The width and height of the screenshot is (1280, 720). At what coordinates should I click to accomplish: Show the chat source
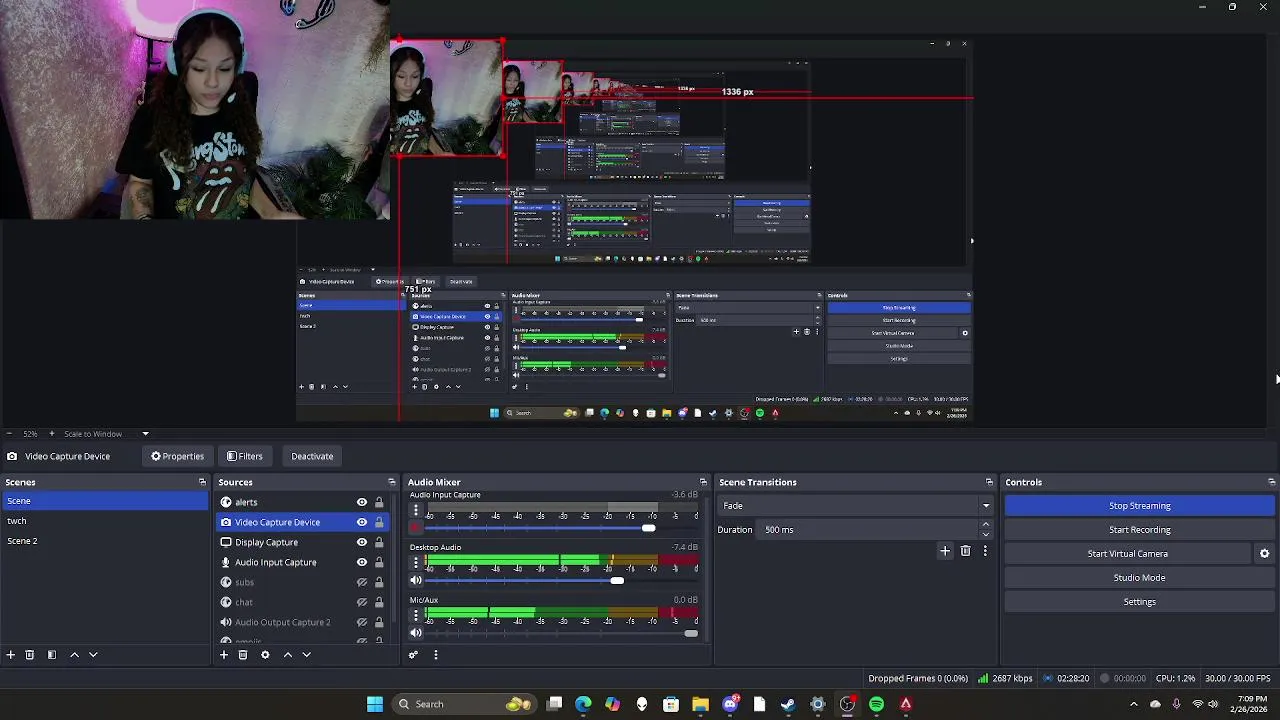point(362,602)
